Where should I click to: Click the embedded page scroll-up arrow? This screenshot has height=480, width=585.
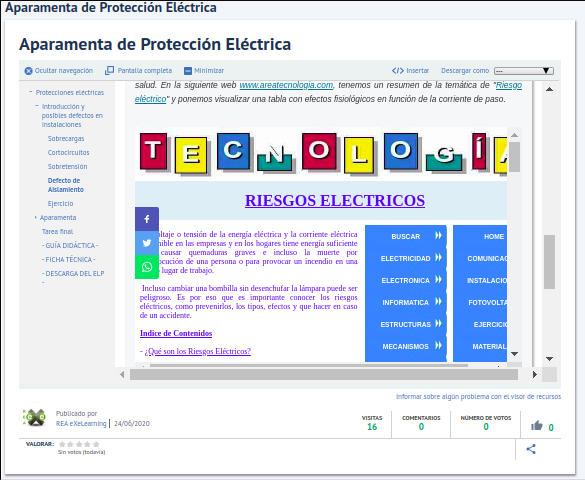(514, 135)
